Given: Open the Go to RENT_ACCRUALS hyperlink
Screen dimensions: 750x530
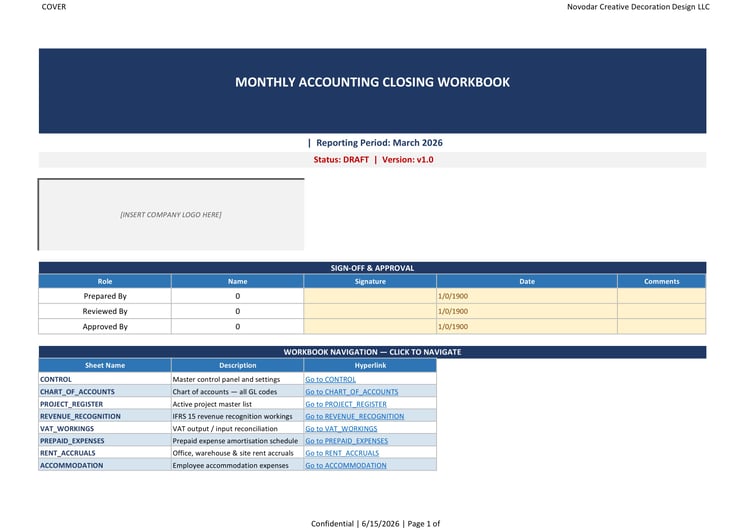Looking at the screenshot, I should point(342,453).
